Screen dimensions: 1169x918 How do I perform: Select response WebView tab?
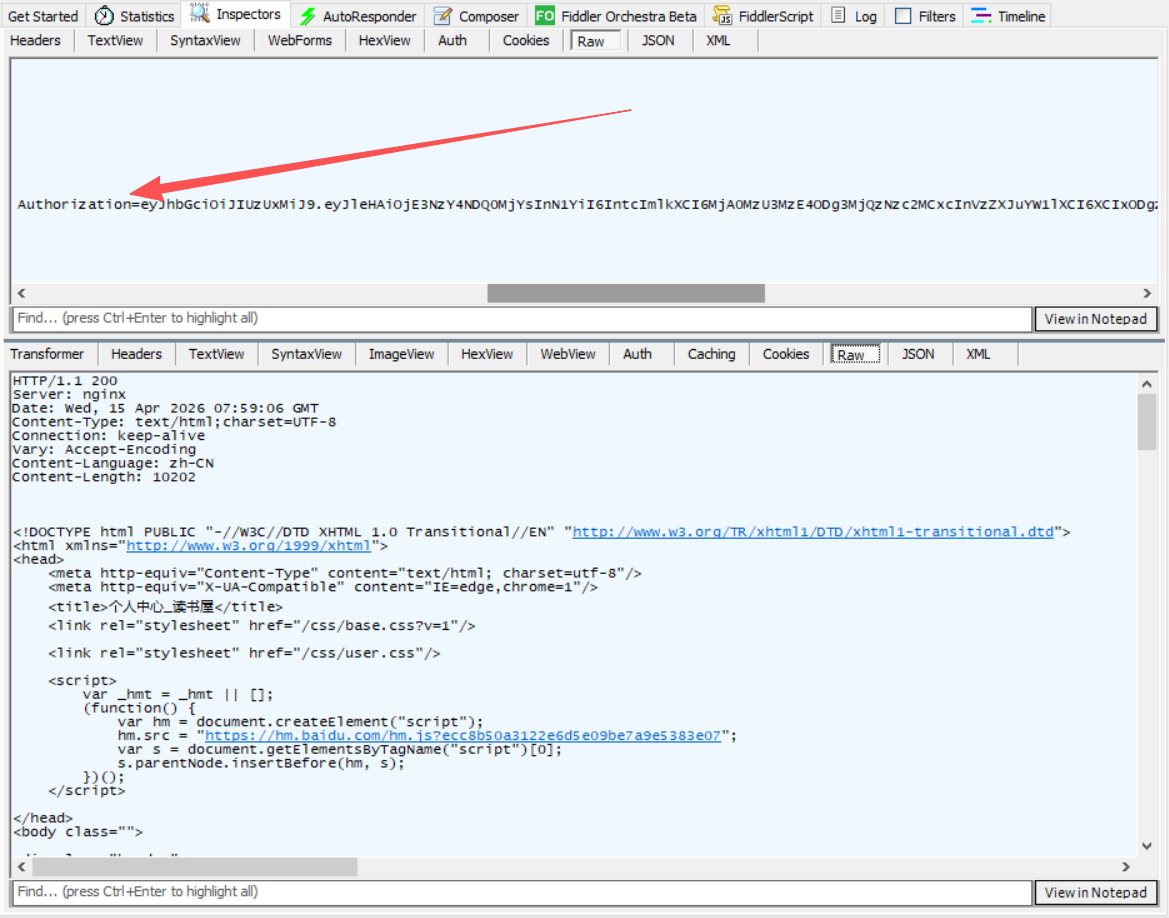point(567,354)
